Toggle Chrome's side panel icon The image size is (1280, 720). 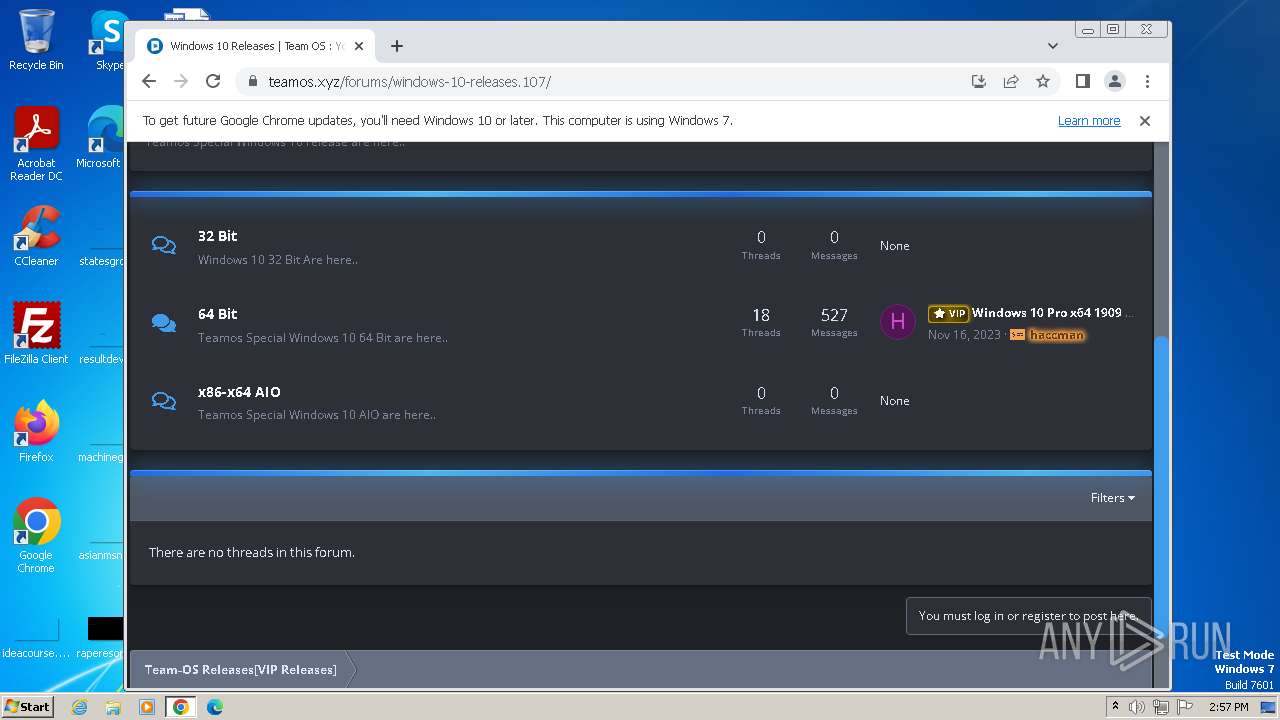[x=1083, y=82]
